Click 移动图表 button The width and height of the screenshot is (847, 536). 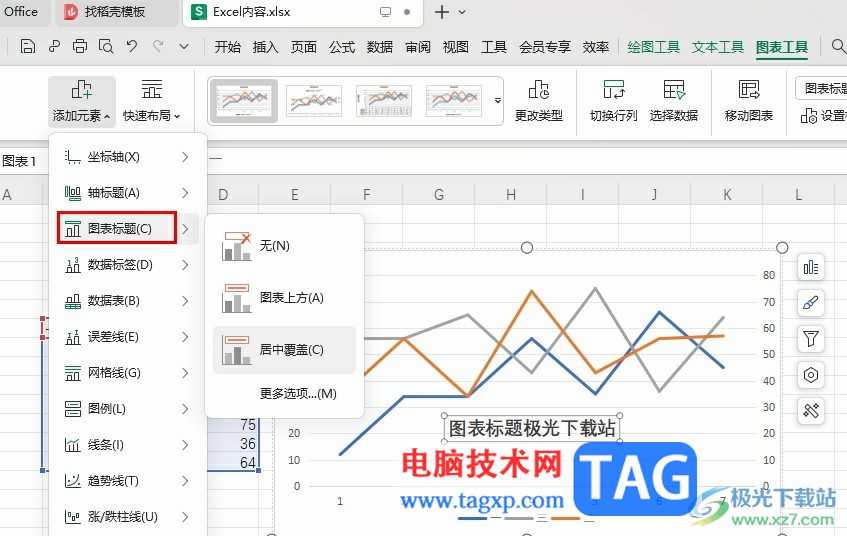pos(749,101)
